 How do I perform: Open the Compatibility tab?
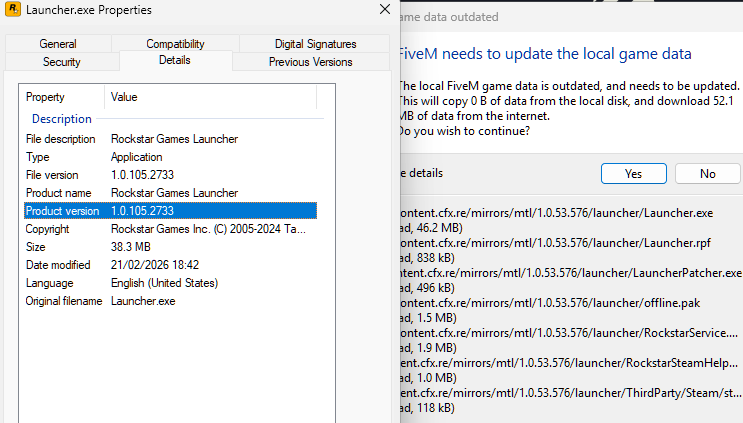pyautogui.click(x=175, y=44)
